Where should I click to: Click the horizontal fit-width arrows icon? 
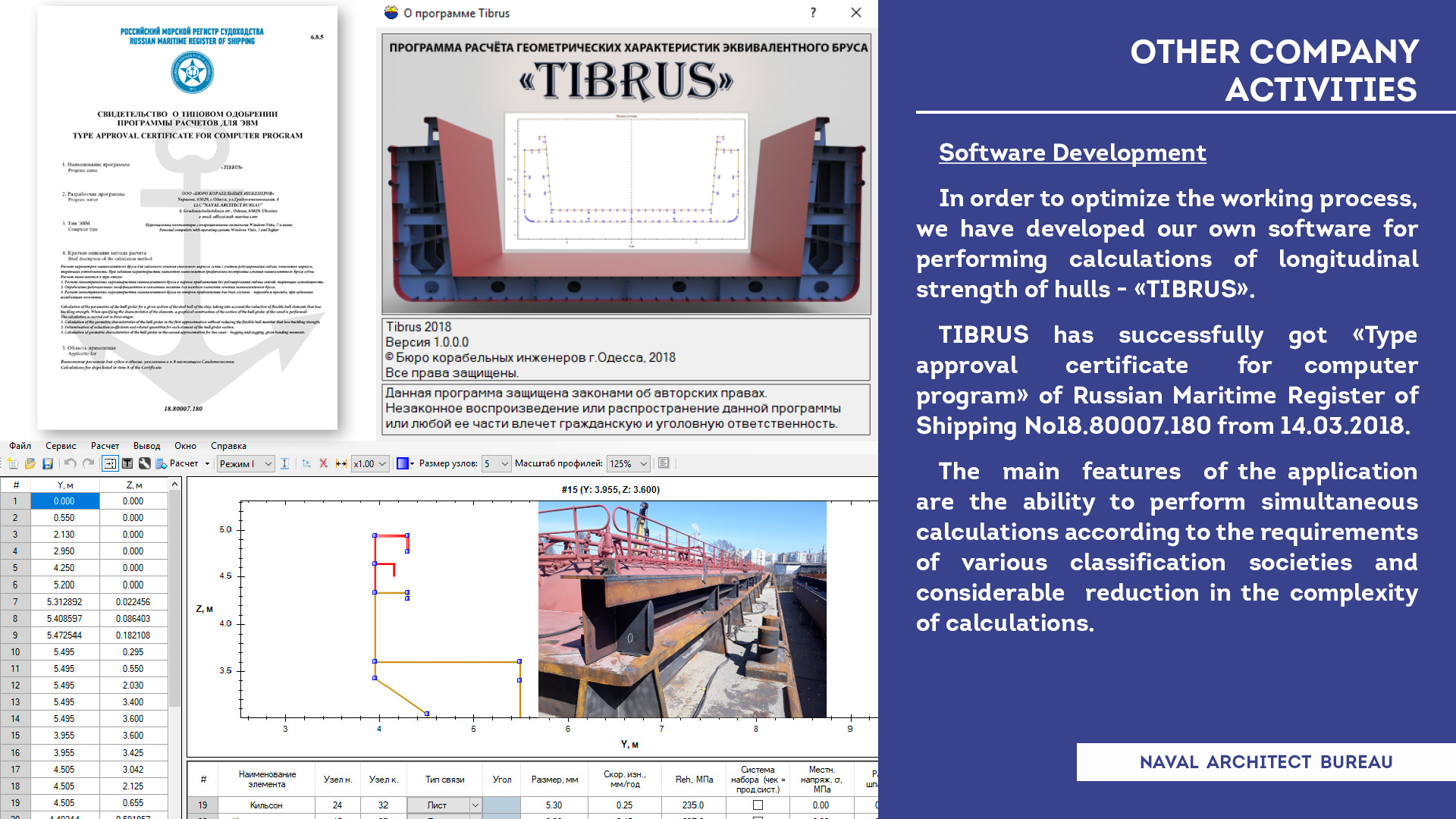[341, 463]
